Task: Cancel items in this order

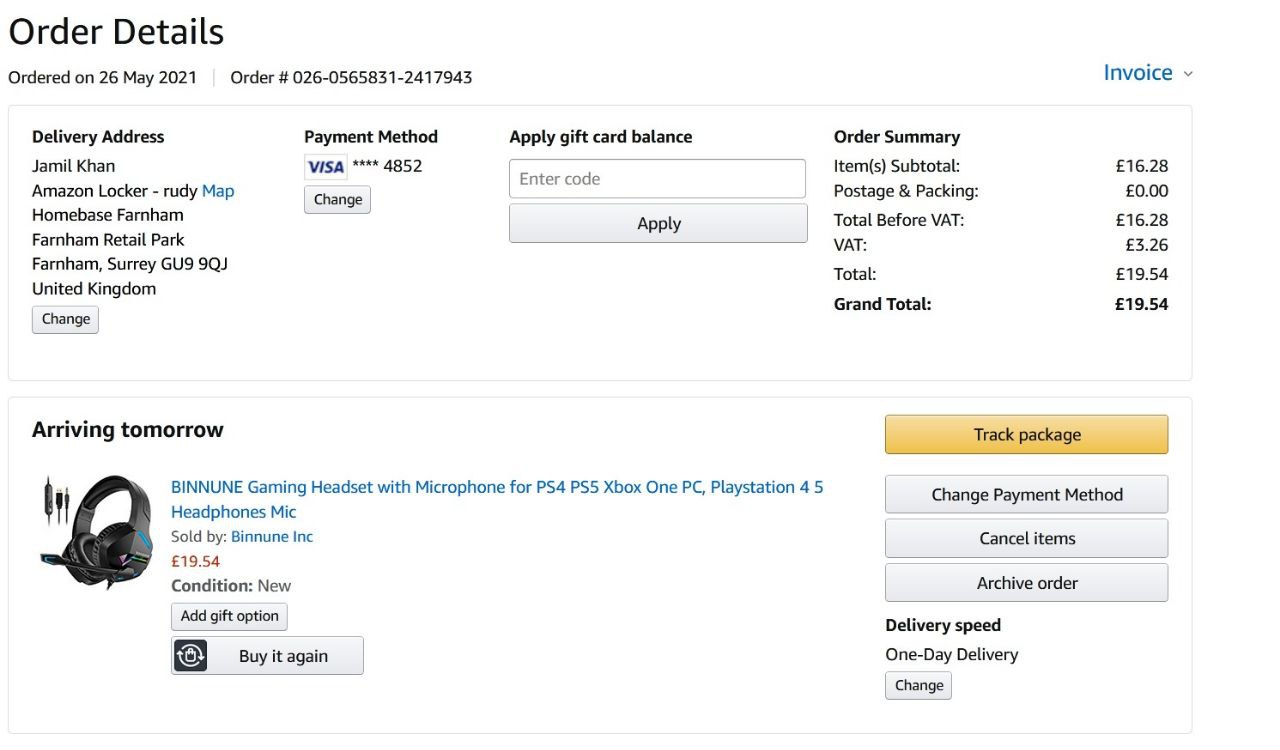Action: click(1027, 538)
